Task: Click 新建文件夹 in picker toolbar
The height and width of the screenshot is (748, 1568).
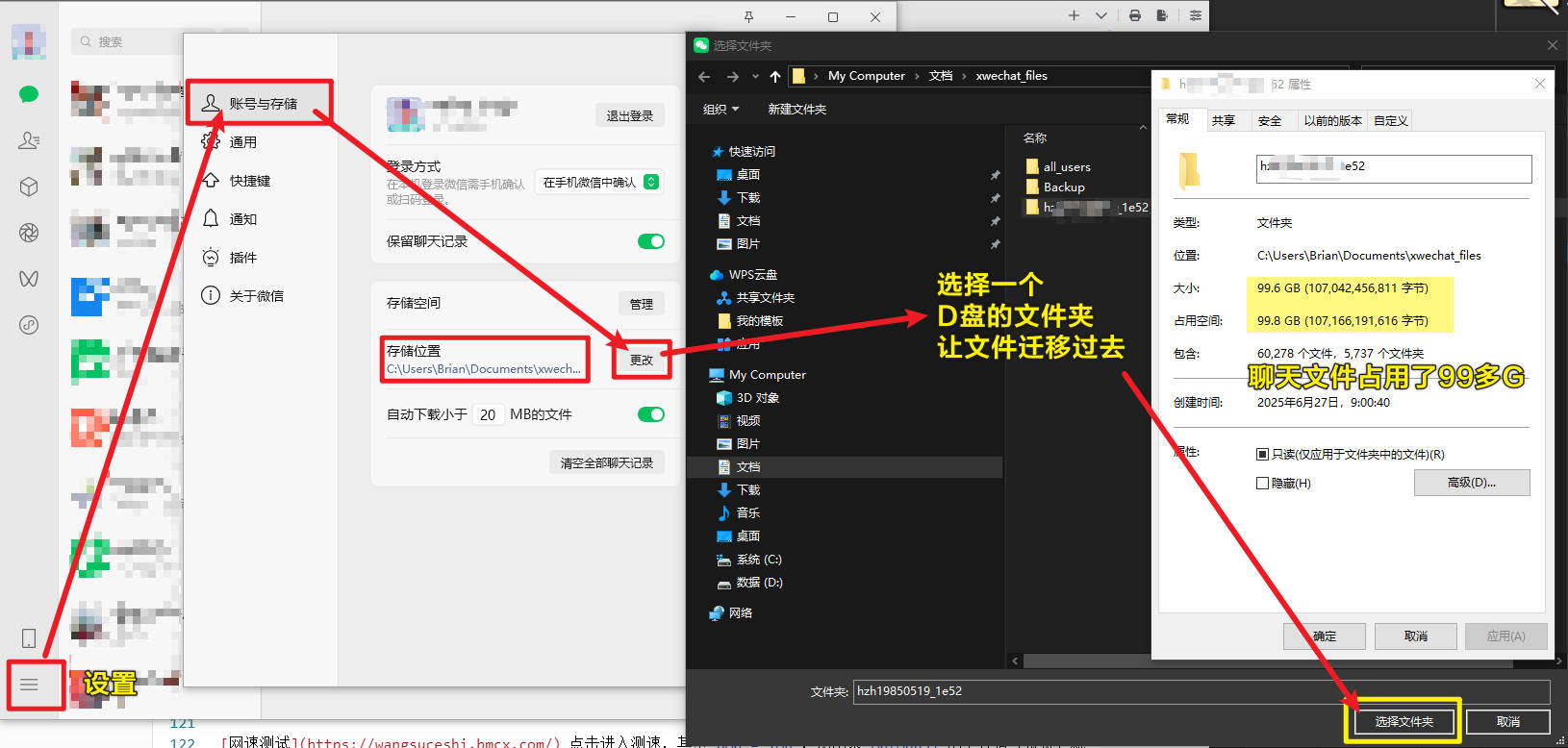Action: pyautogui.click(x=797, y=110)
